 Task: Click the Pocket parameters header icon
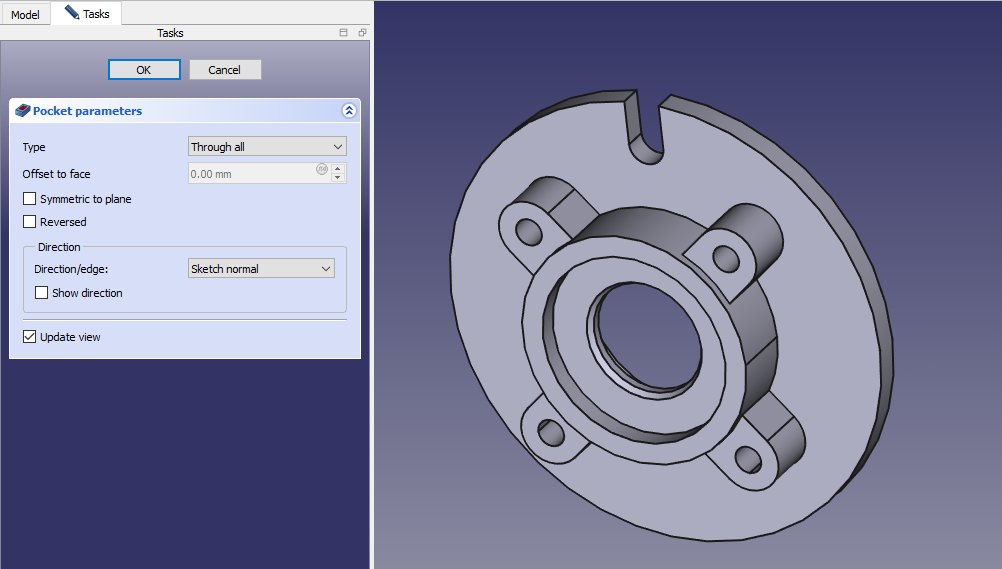(x=23, y=111)
